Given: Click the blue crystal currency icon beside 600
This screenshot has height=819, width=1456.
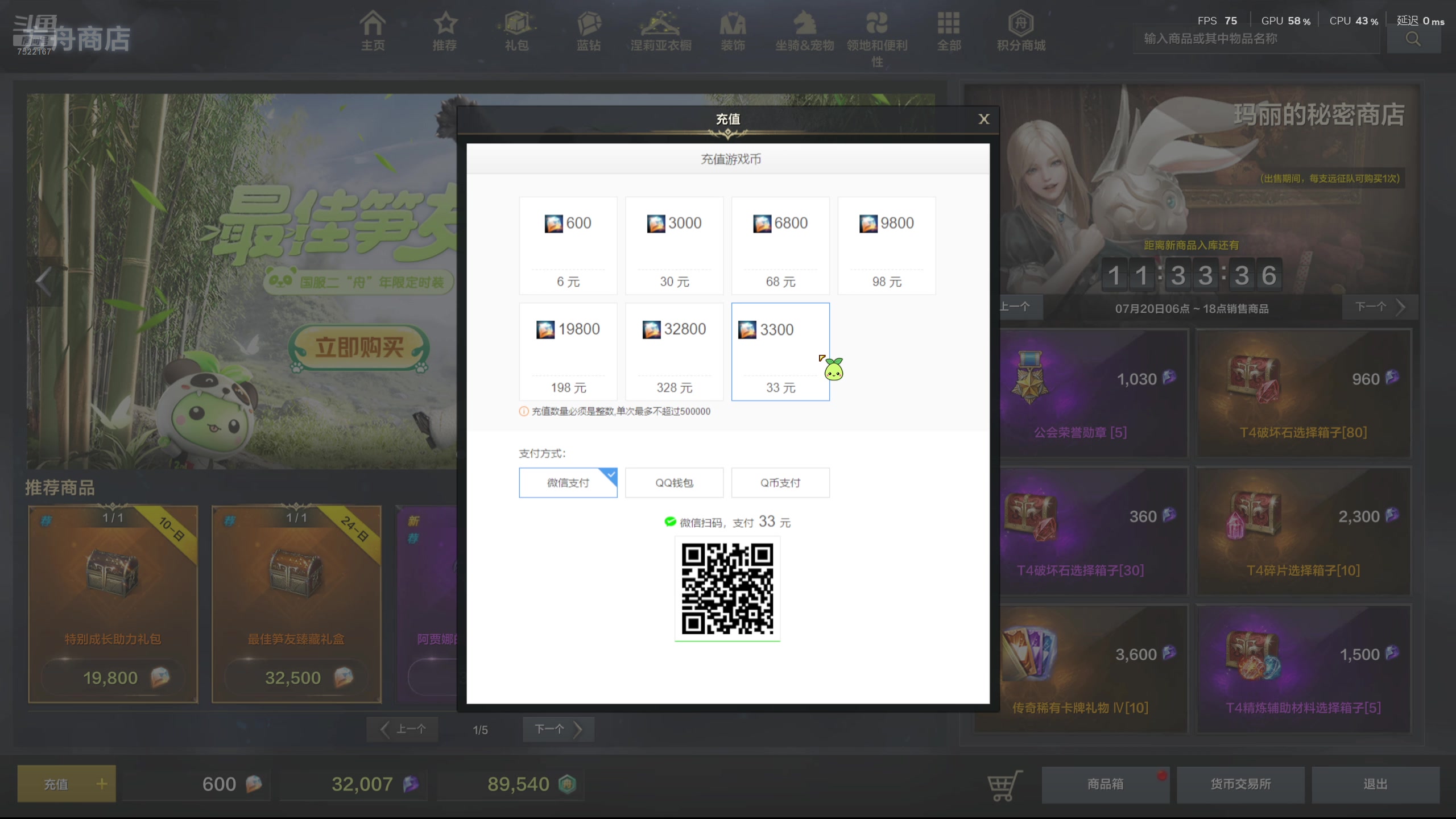Looking at the screenshot, I should click(x=254, y=784).
